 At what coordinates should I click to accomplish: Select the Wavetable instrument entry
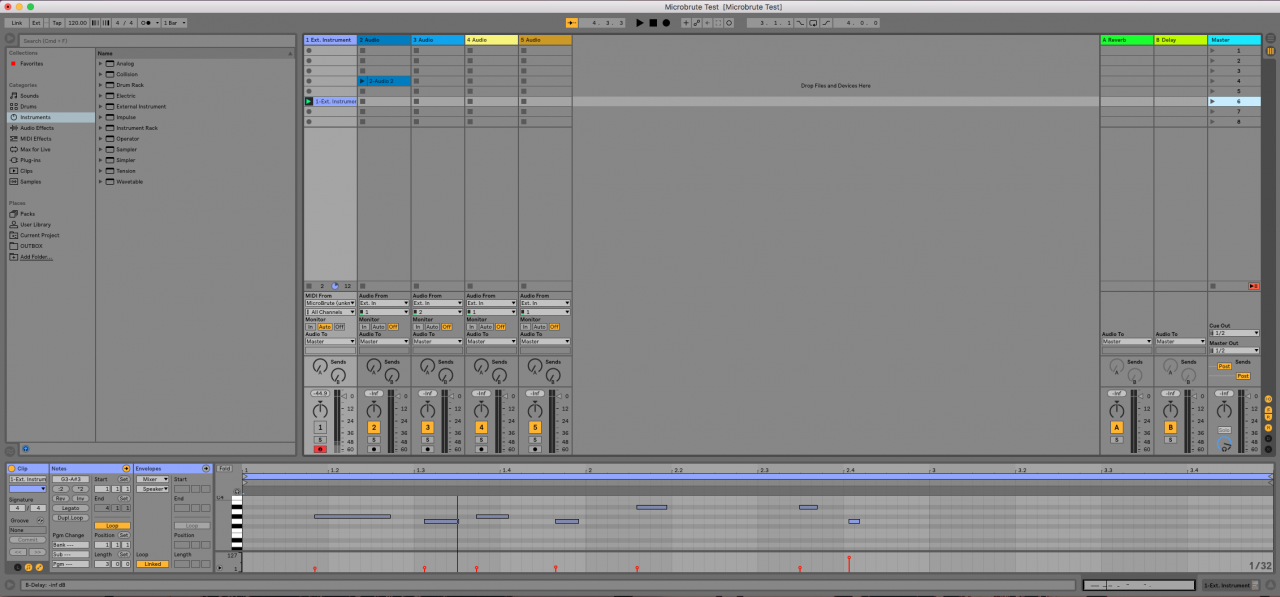coord(130,181)
